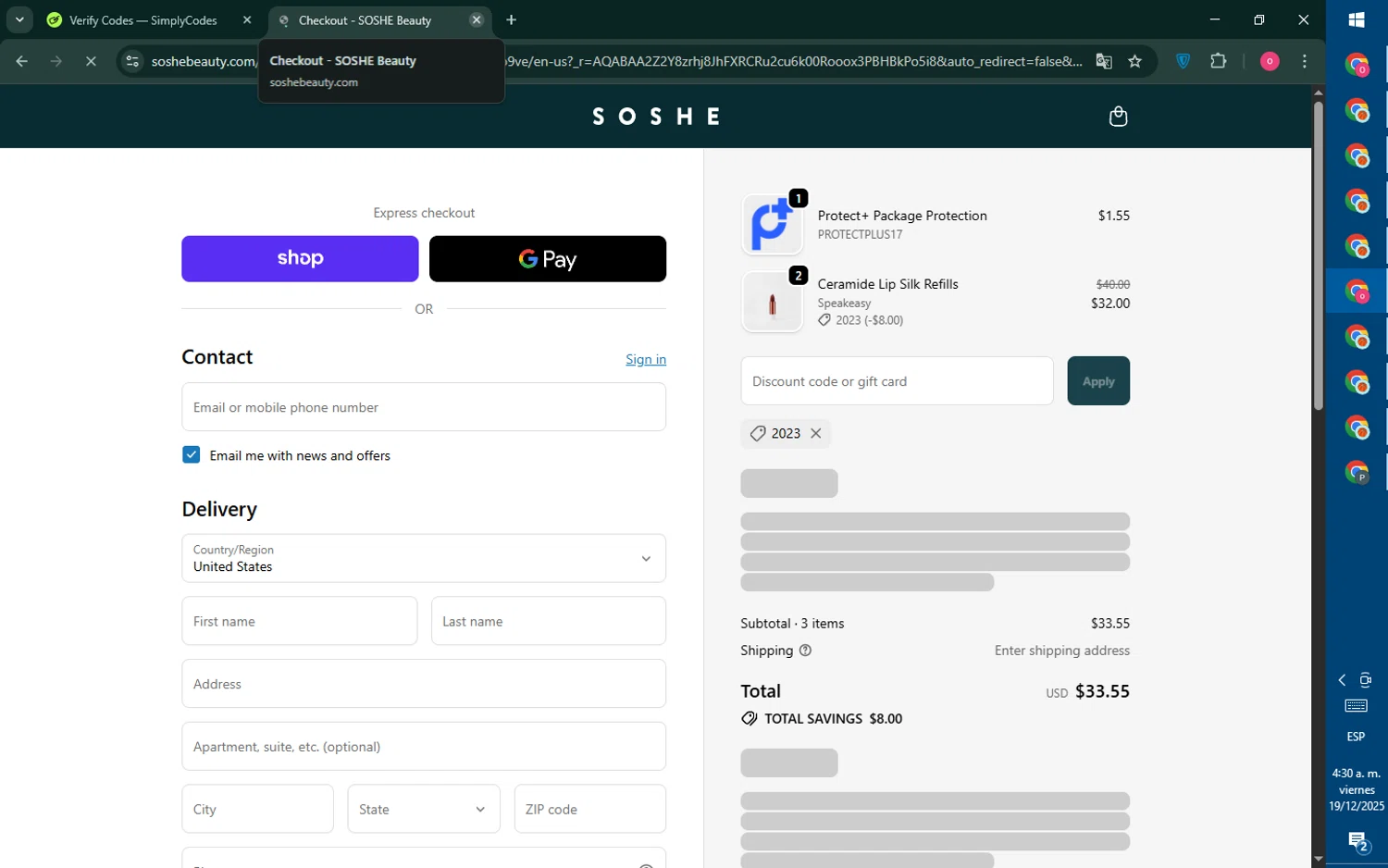The width and height of the screenshot is (1388, 868).
Task: Open the Extensions puzzle icon
Action: click(1219, 61)
